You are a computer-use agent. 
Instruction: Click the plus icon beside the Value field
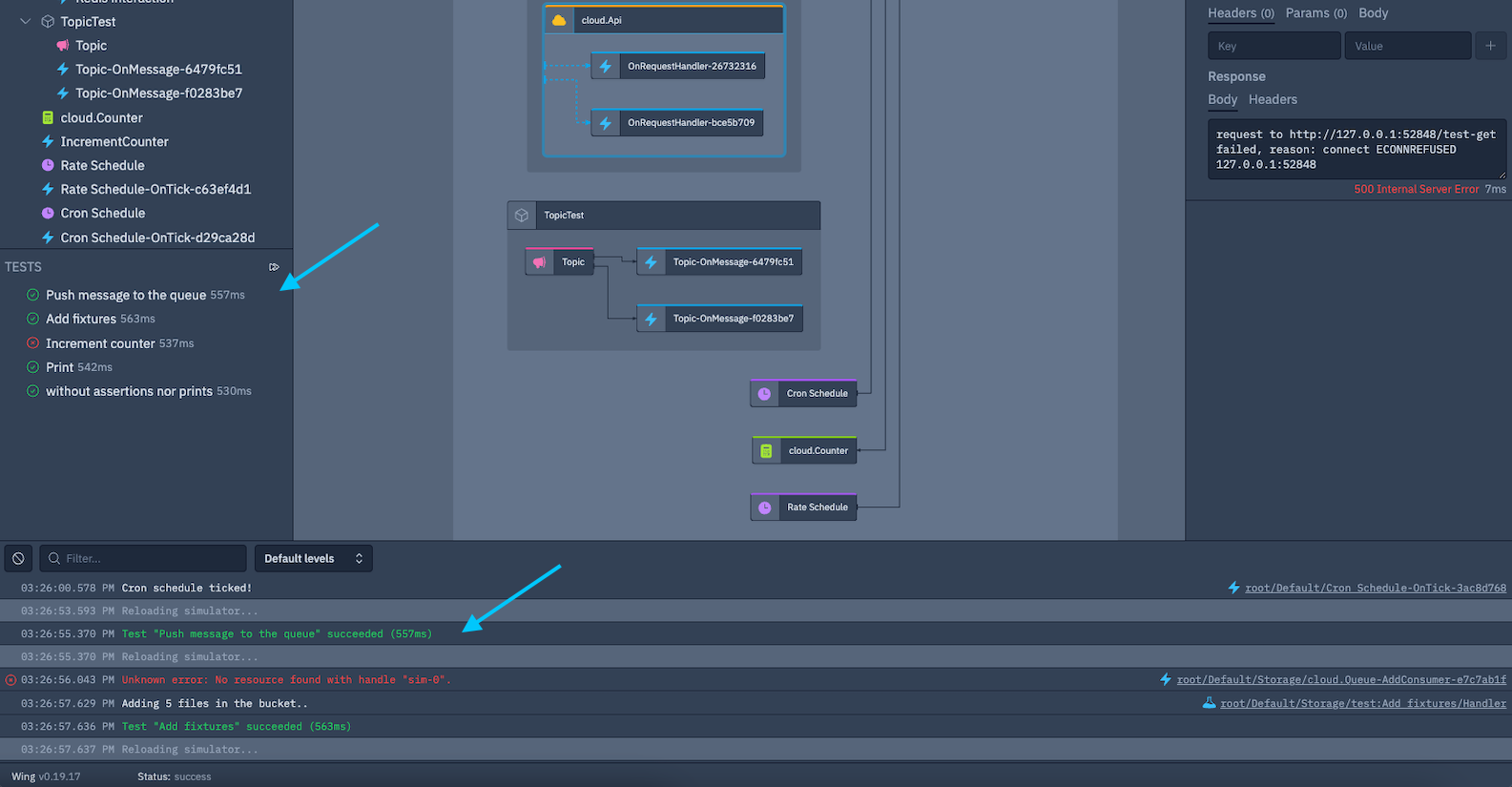tap(1490, 46)
